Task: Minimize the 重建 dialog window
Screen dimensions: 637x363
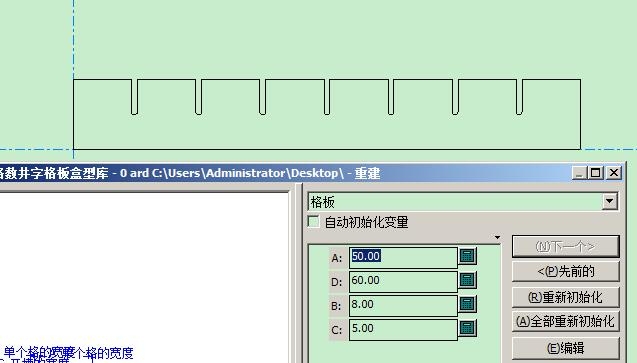Action: 579,173
